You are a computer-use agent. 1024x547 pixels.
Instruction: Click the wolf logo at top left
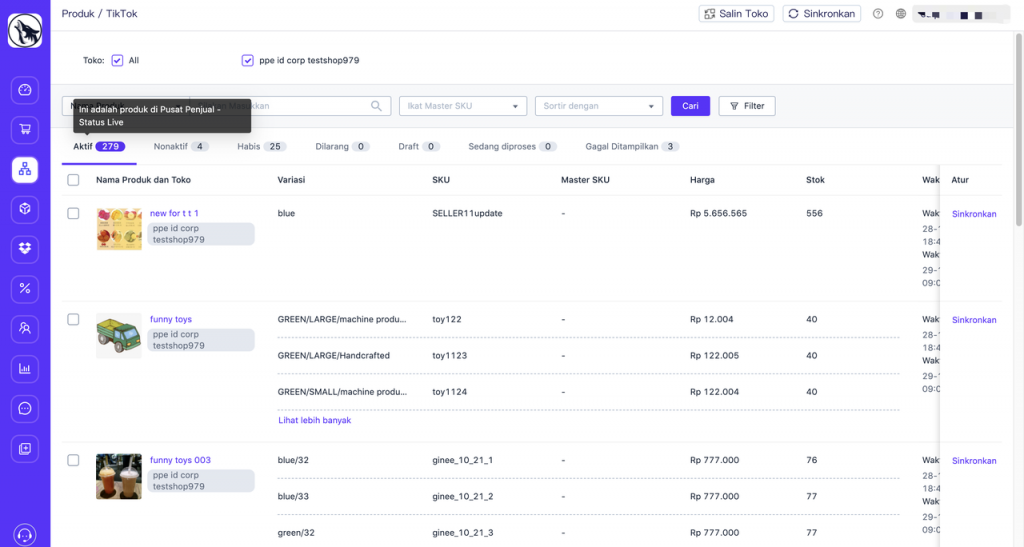25,31
